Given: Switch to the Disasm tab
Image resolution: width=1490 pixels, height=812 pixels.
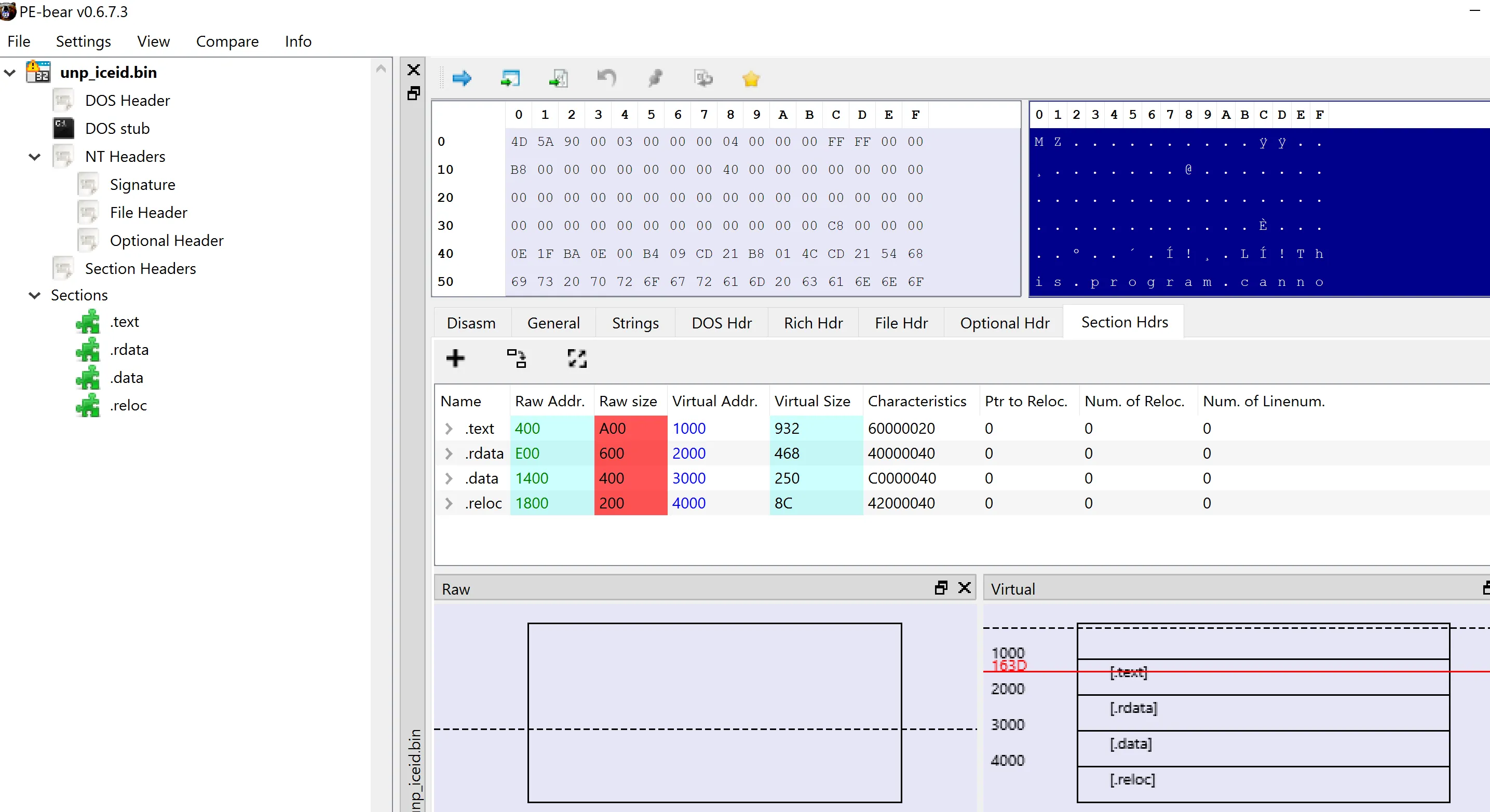Looking at the screenshot, I should click(x=471, y=323).
